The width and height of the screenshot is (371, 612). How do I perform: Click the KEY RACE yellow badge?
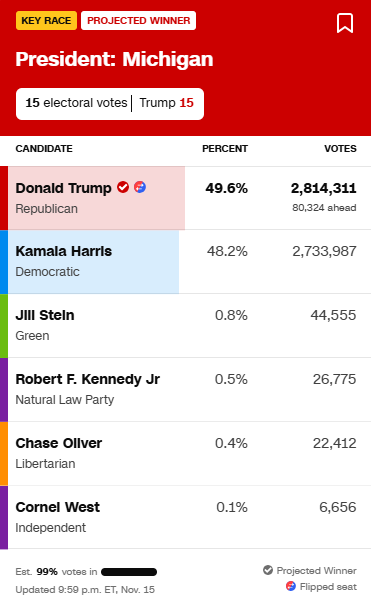(x=46, y=21)
